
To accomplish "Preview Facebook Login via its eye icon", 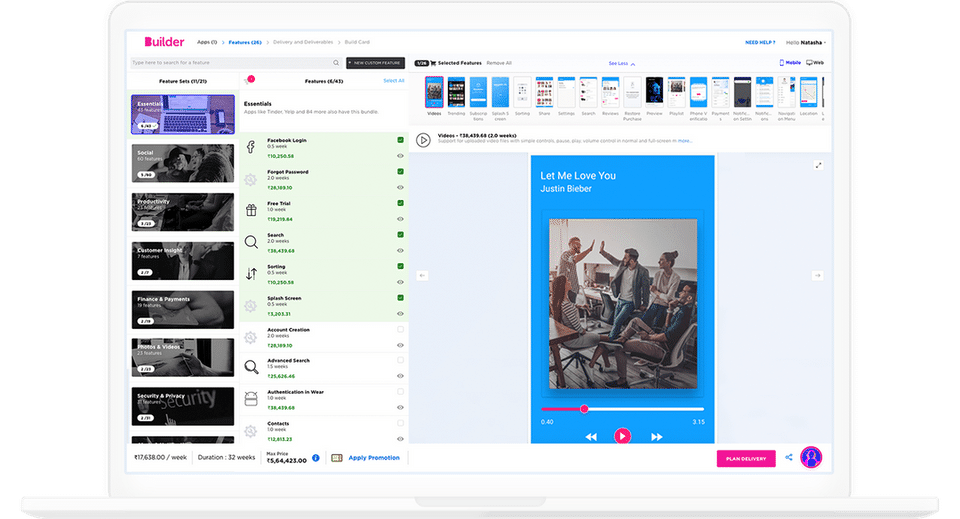I will tap(400, 156).
